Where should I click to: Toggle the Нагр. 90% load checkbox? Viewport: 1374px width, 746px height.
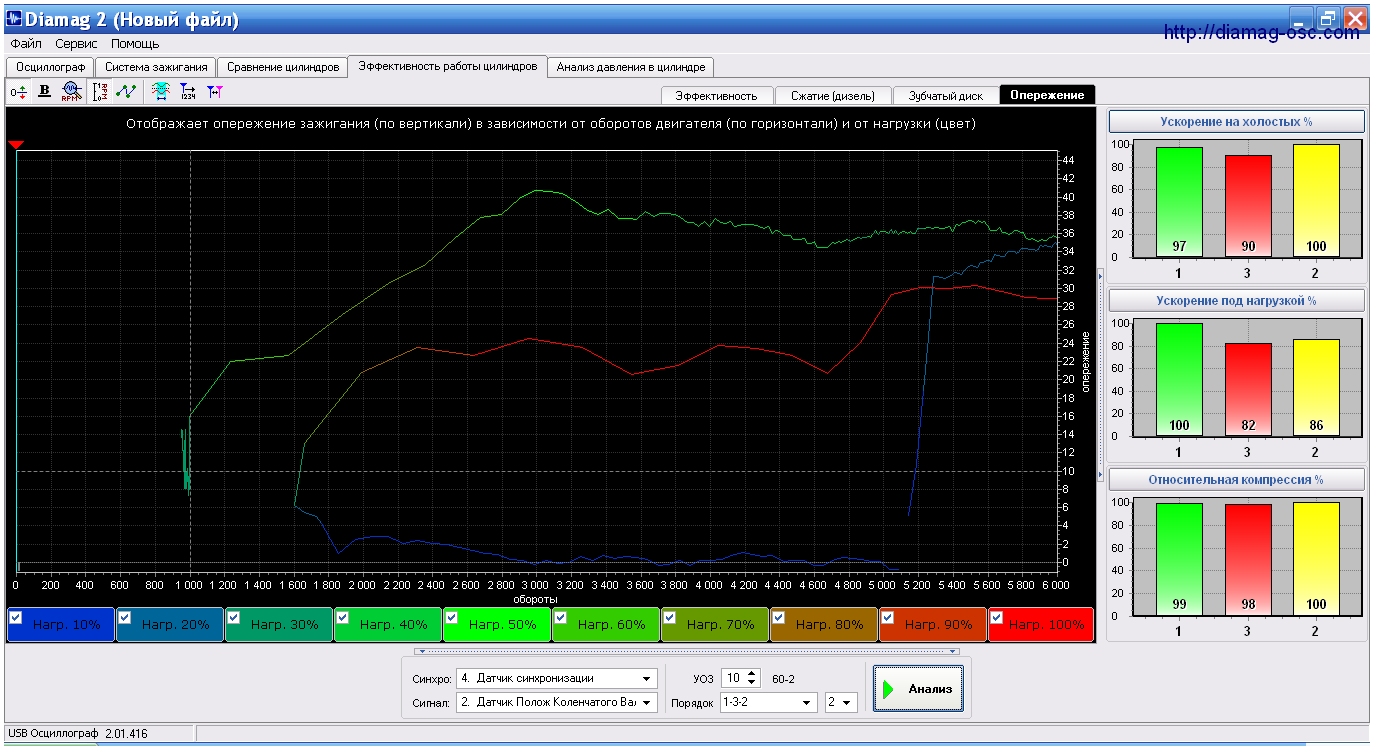[888, 618]
